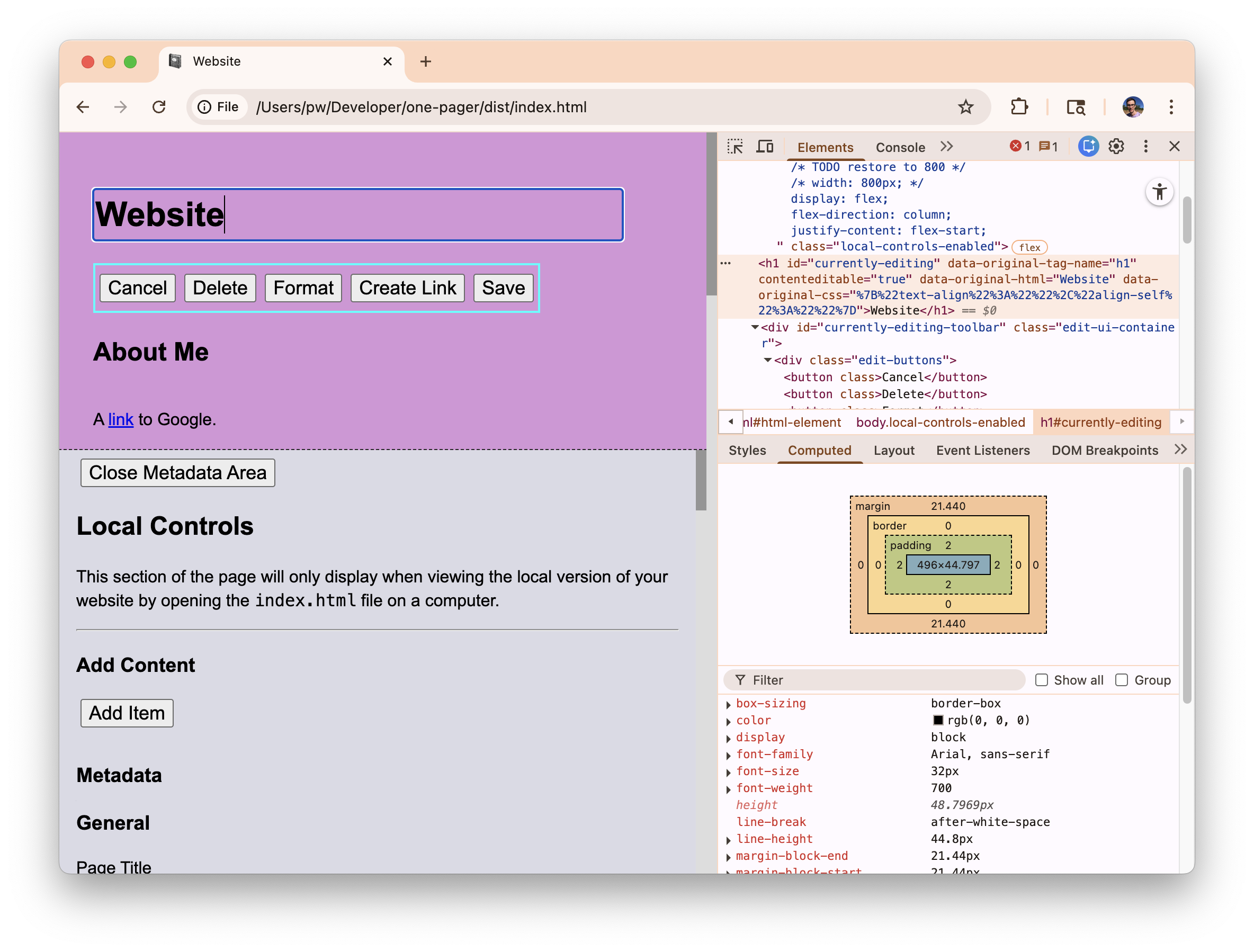Open the Chrome extensions puzzle icon

(1019, 106)
